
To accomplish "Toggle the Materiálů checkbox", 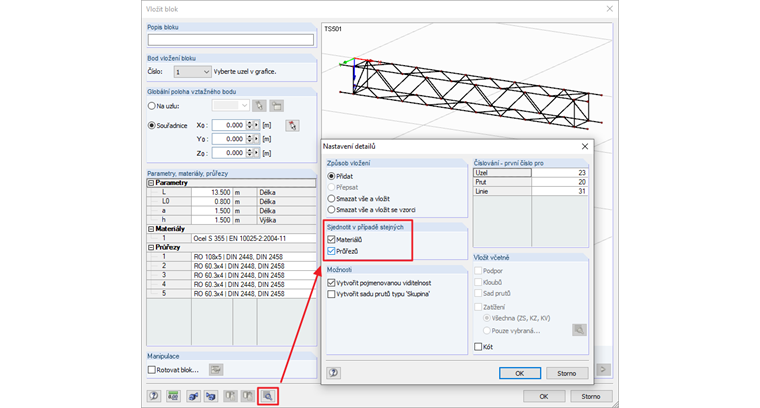I will click(x=332, y=239).
